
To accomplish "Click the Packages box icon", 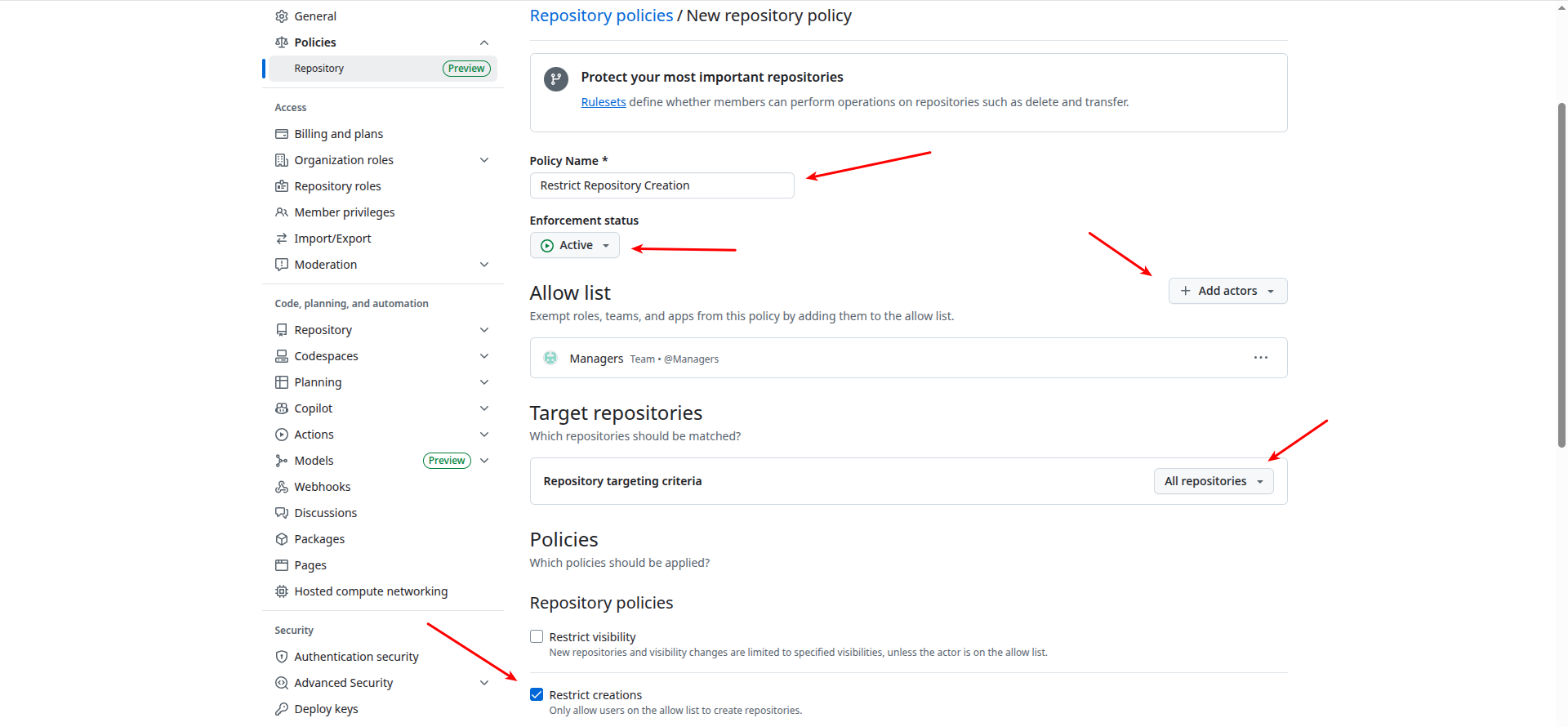I will click(282, 539).
